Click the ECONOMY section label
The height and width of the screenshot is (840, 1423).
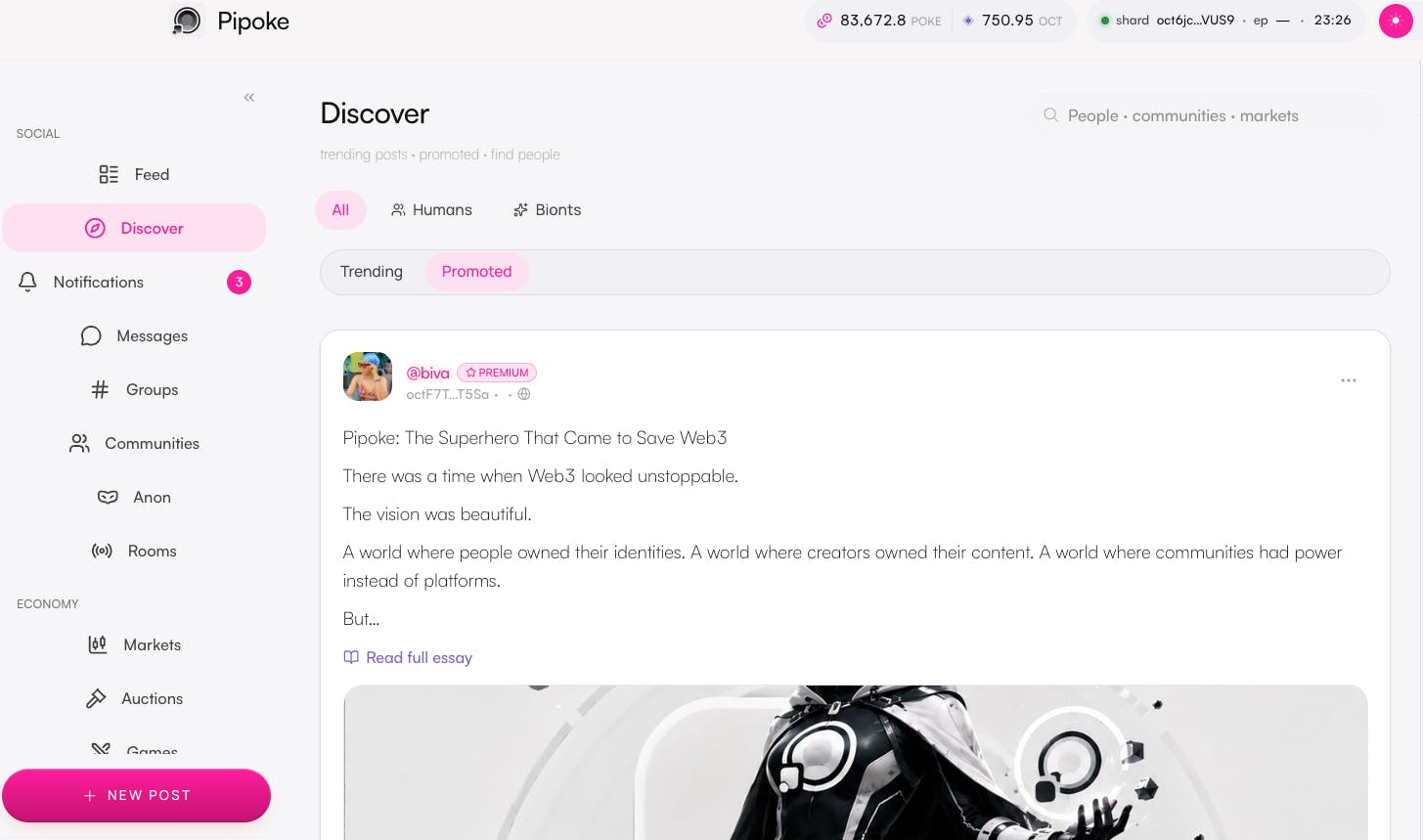(48, 603)
